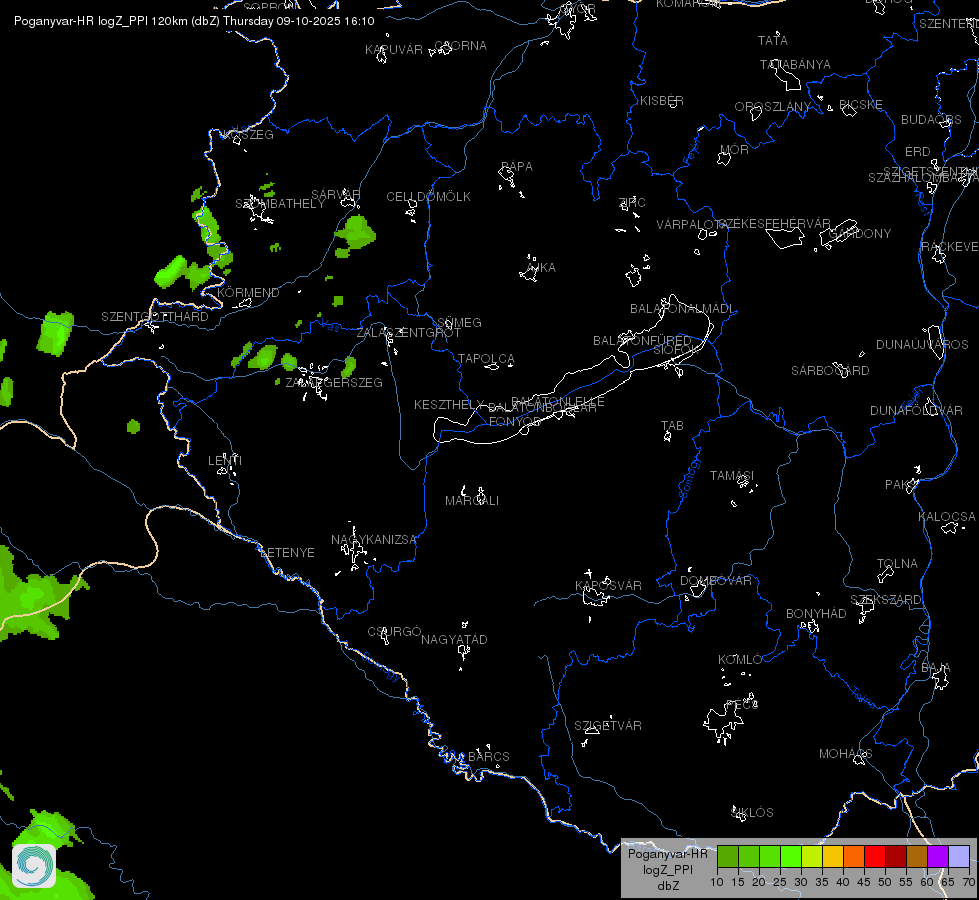Select the ZALAEGERSZEG city label
The width and height of the screenshot is (979, 900).
pos(334,383)
